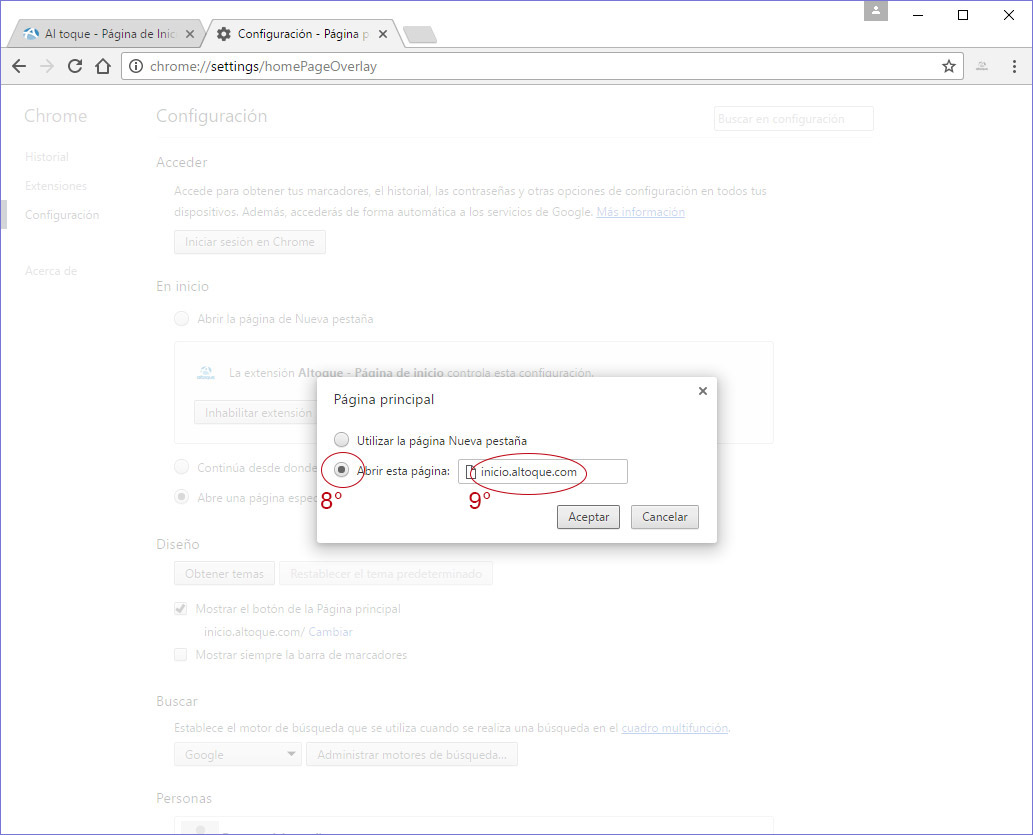Click the Inhabilitar extensión button

coord(256,413)
